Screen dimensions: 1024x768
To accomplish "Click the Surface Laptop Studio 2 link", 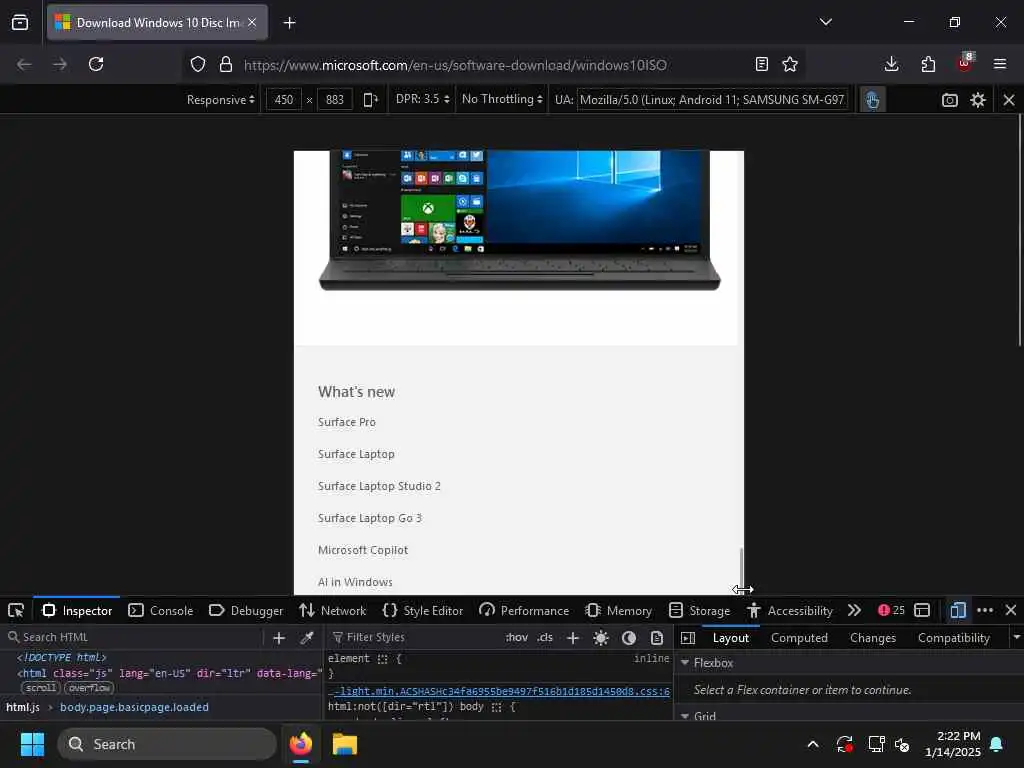I will tap(379, 486).
